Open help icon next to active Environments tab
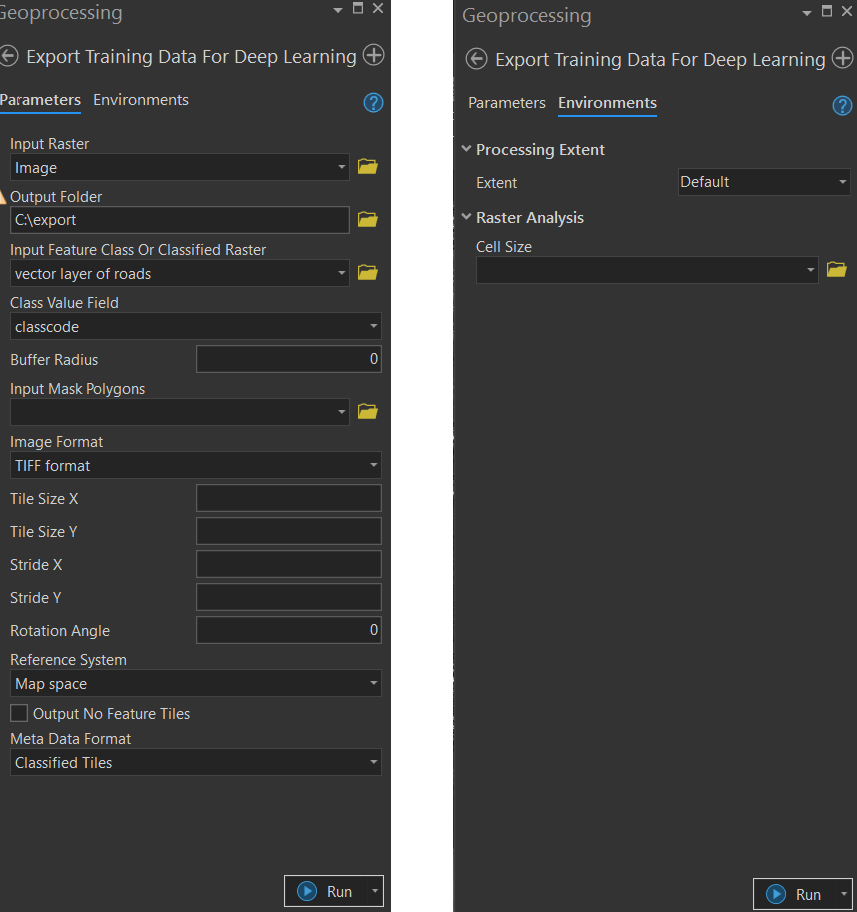This screenshot has height=912, width=857. point(842,106)
